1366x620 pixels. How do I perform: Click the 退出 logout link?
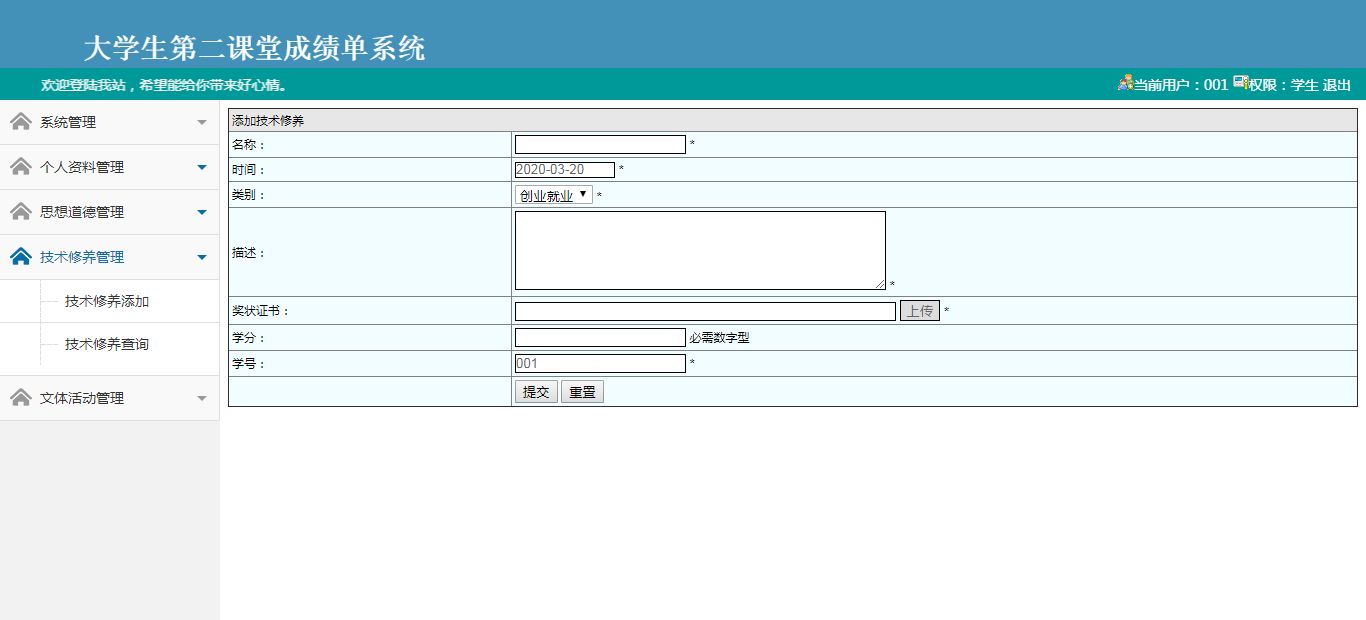click(x=1337, y=85)
